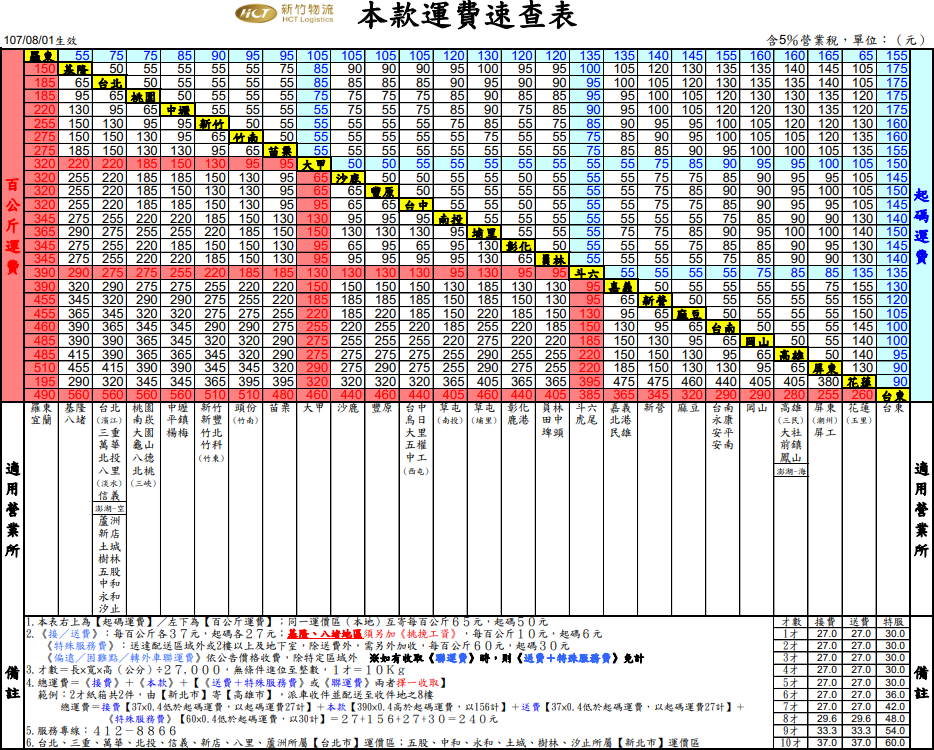
Task: Click the blue 起碼運費 side label
Action: pos(921,227)
